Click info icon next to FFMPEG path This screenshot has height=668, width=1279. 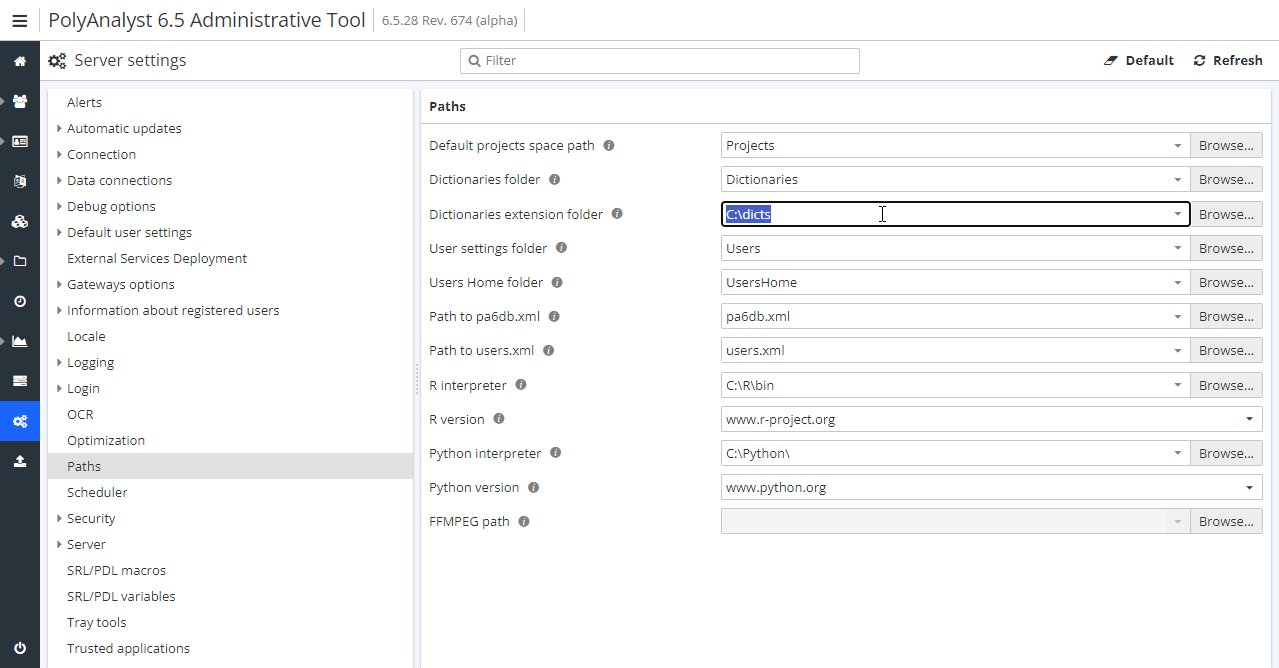point(524,522)
